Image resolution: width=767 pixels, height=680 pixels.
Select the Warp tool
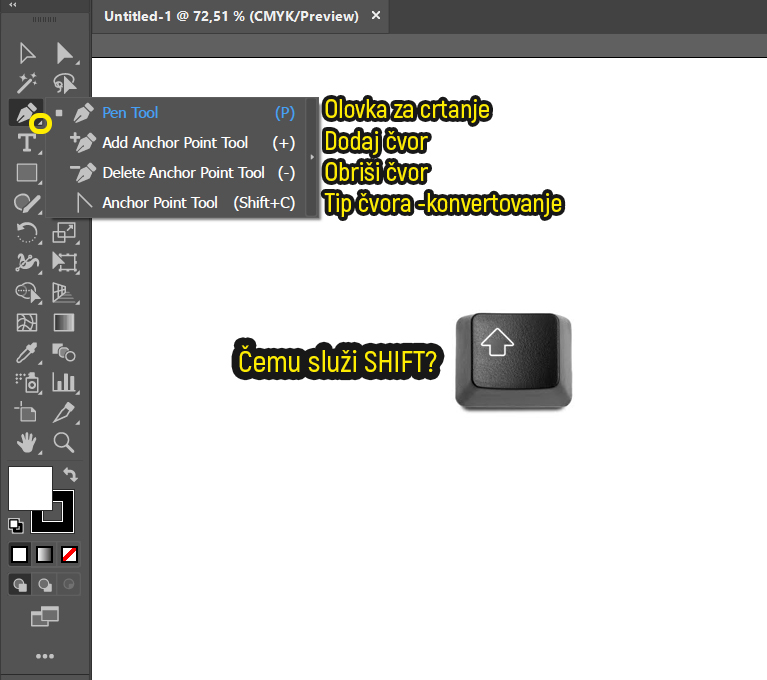[27, 263]
